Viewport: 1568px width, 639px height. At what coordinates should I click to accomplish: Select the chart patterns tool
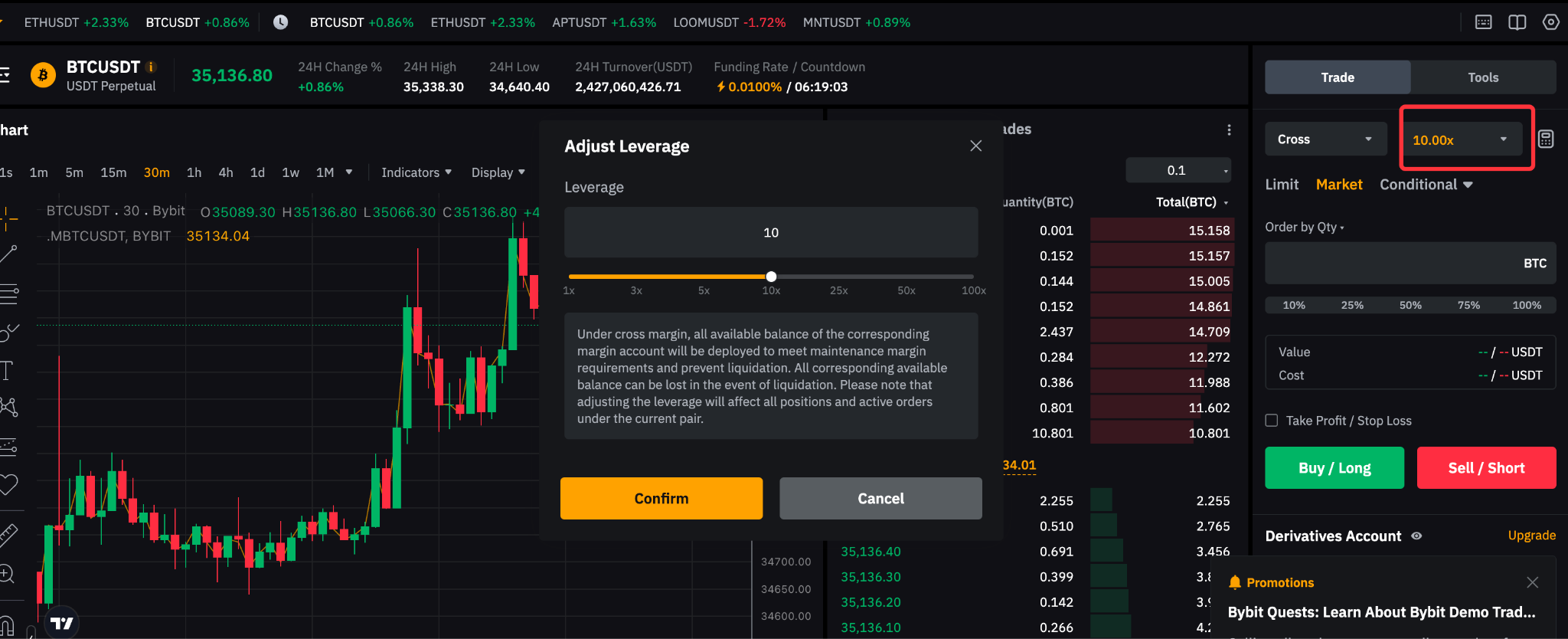tap(8, 407)
